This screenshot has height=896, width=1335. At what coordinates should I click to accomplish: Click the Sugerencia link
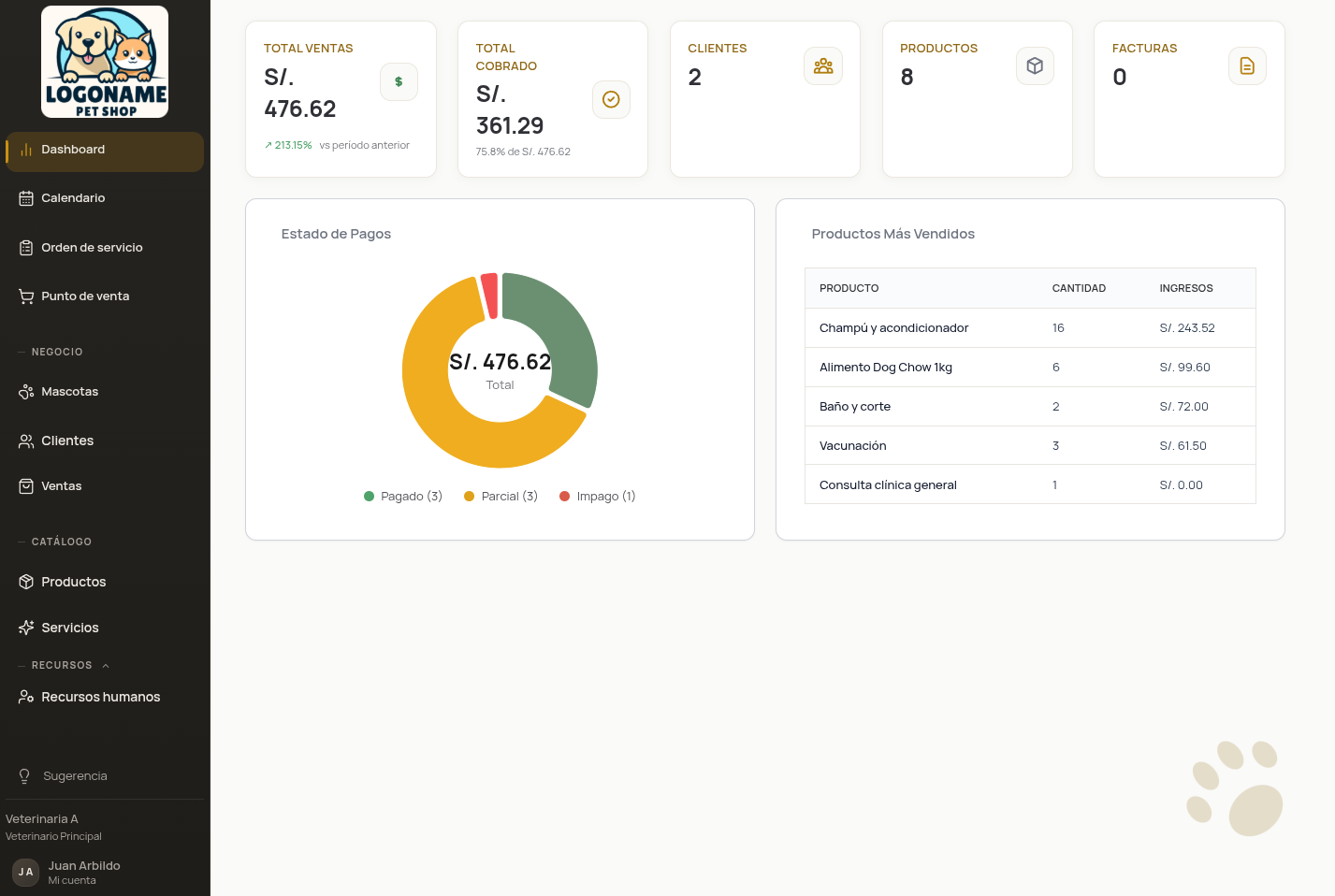(75, 776)
